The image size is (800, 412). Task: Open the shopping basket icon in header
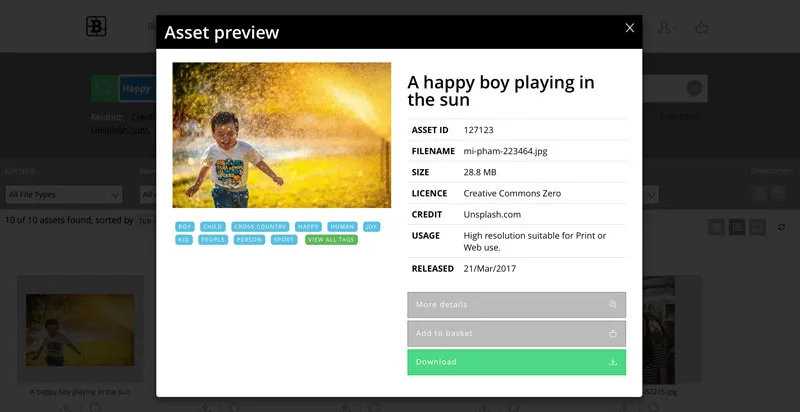[x=701, y=28]
